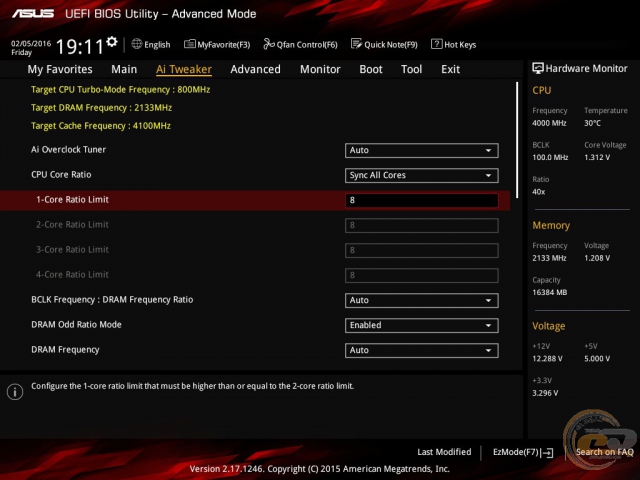The height and width of the screenshot is (480, 640).
Task: Open Qfan Control(F6)
Action: point(300,44)
